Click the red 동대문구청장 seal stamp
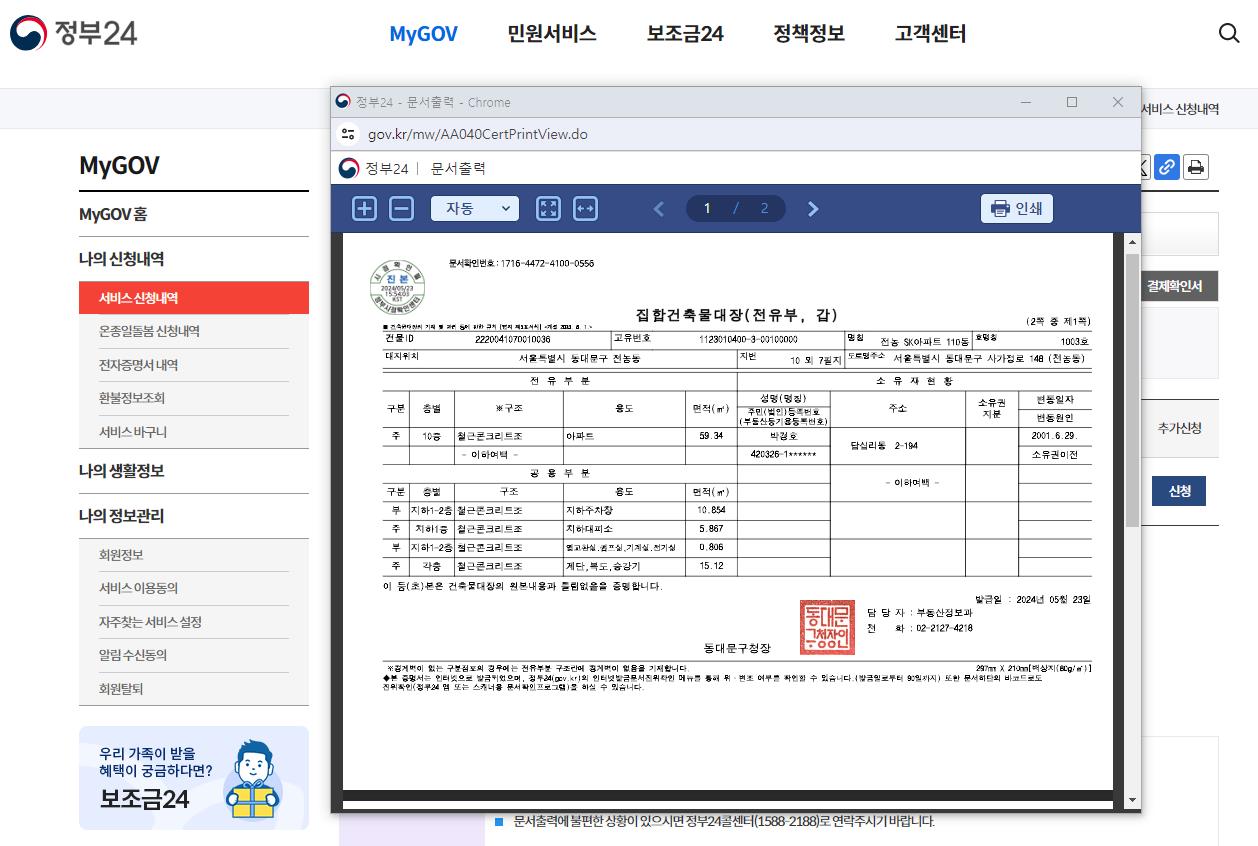This screenshot has width=1258, height=846. tap(827, 627)
